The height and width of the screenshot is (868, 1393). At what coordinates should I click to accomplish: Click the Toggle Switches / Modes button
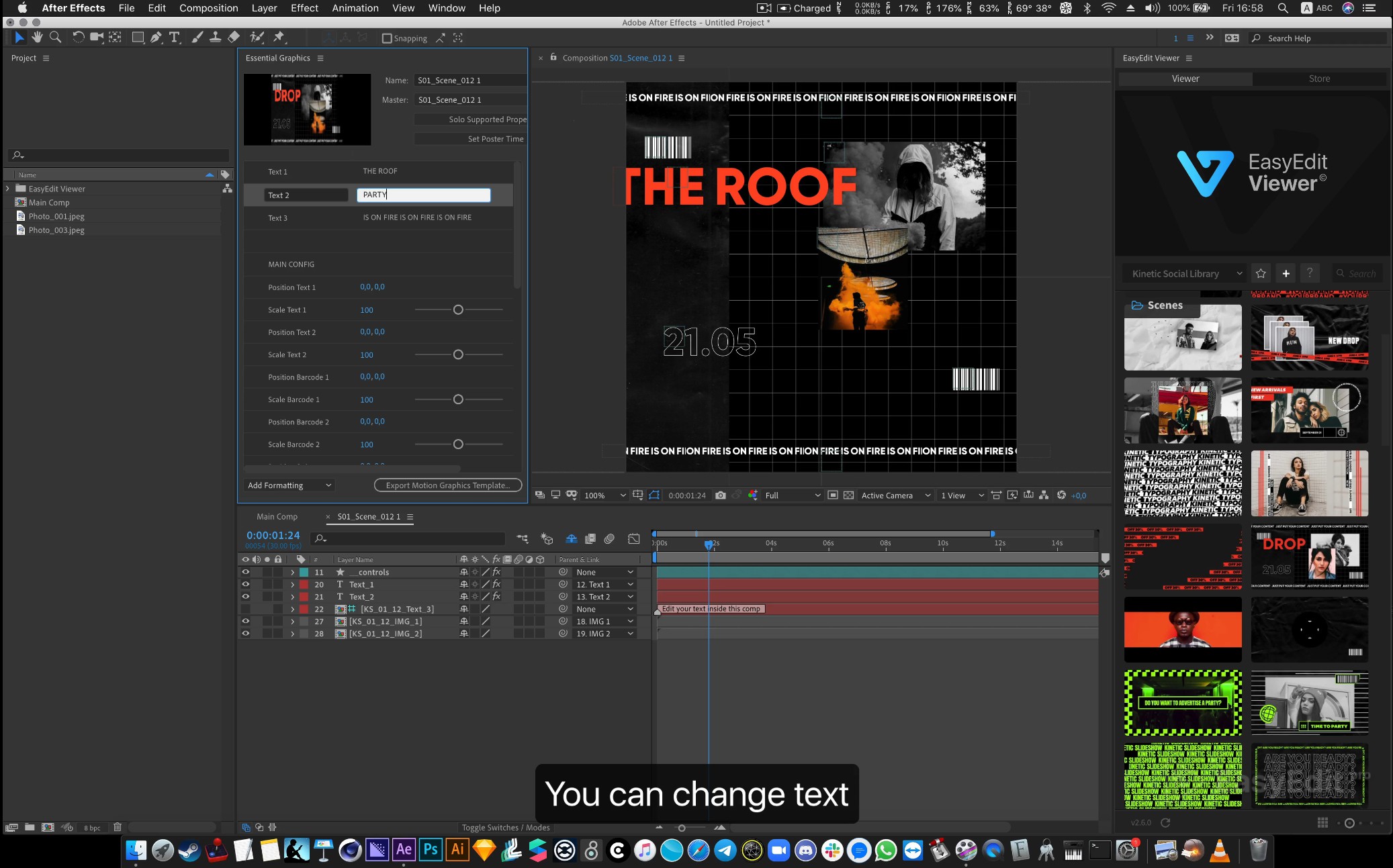point(506,827)
